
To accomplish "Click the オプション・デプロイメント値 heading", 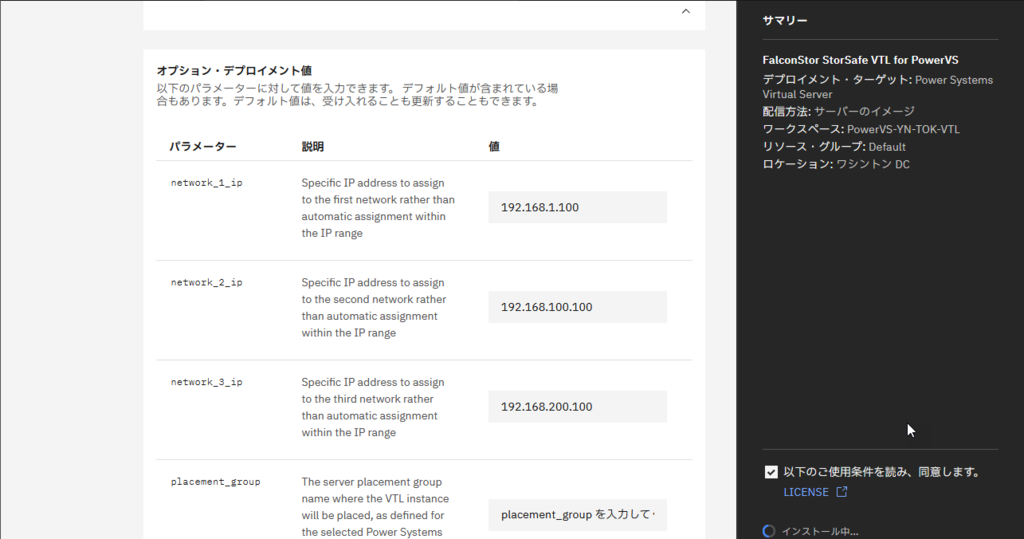I will (234, 71).
